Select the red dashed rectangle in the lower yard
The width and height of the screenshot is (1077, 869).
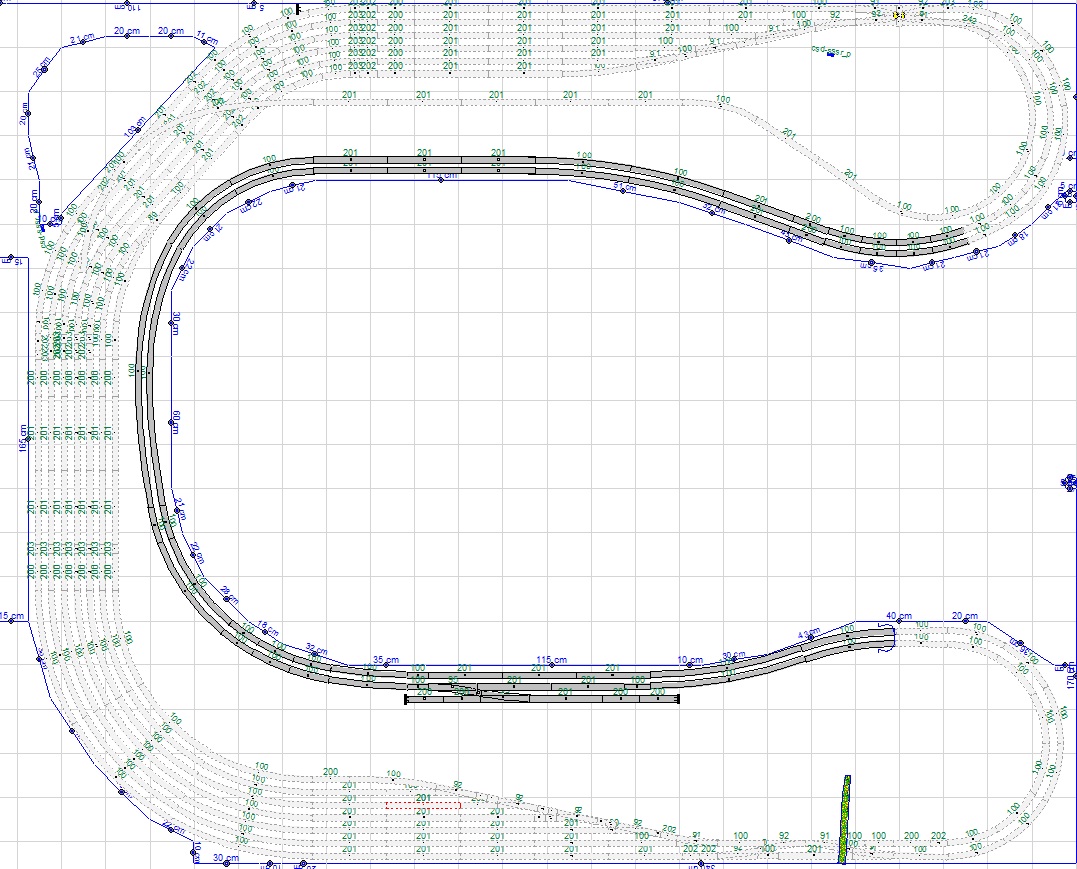tap(423, 804)
